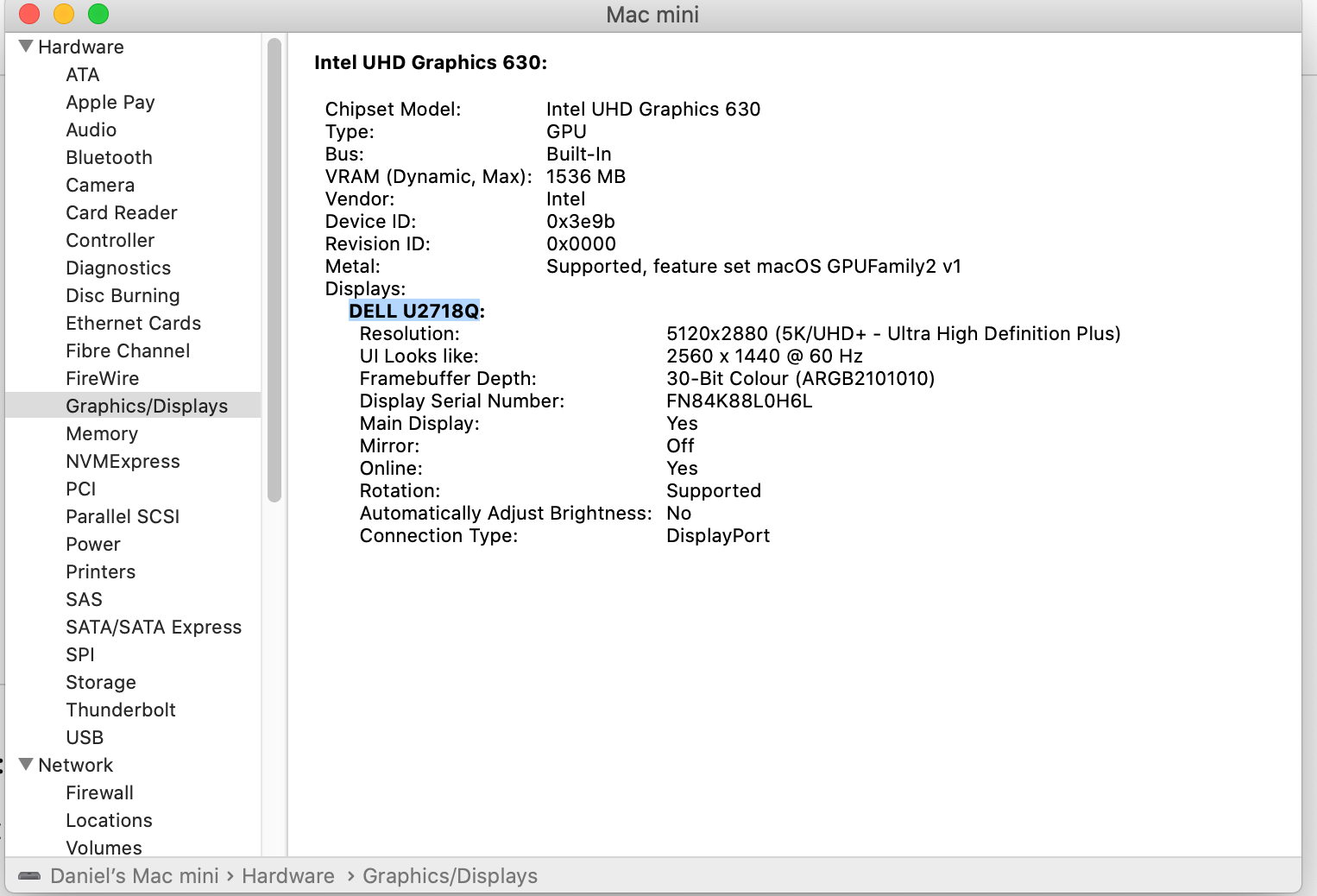Click the DisplayPort connection type value
Viewport: 1317px width, 896px height.
point(718,535)
